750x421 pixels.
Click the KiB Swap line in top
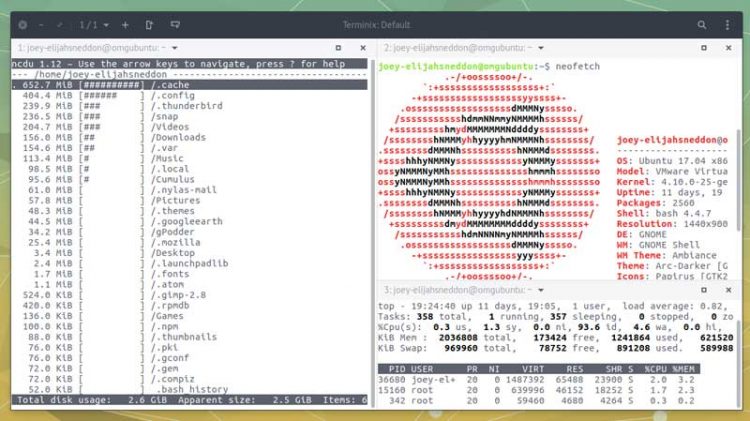[555, 348]
